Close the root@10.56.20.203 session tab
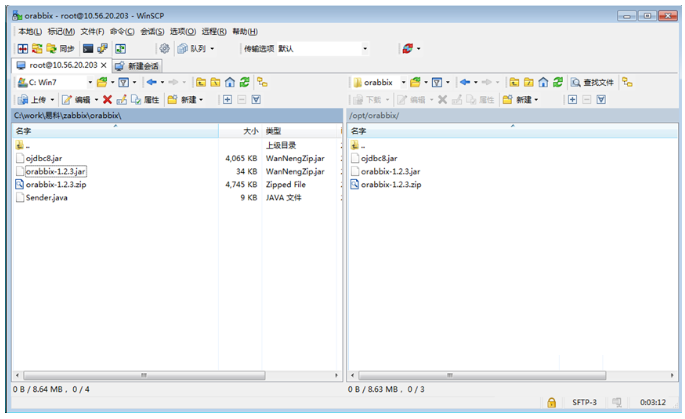685x419 pixels. [x=104, y=65]
